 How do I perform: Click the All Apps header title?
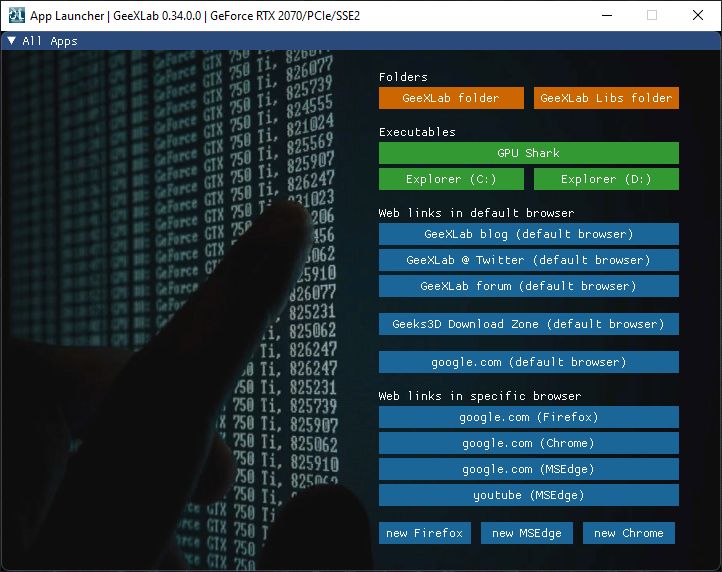[50, 41]
